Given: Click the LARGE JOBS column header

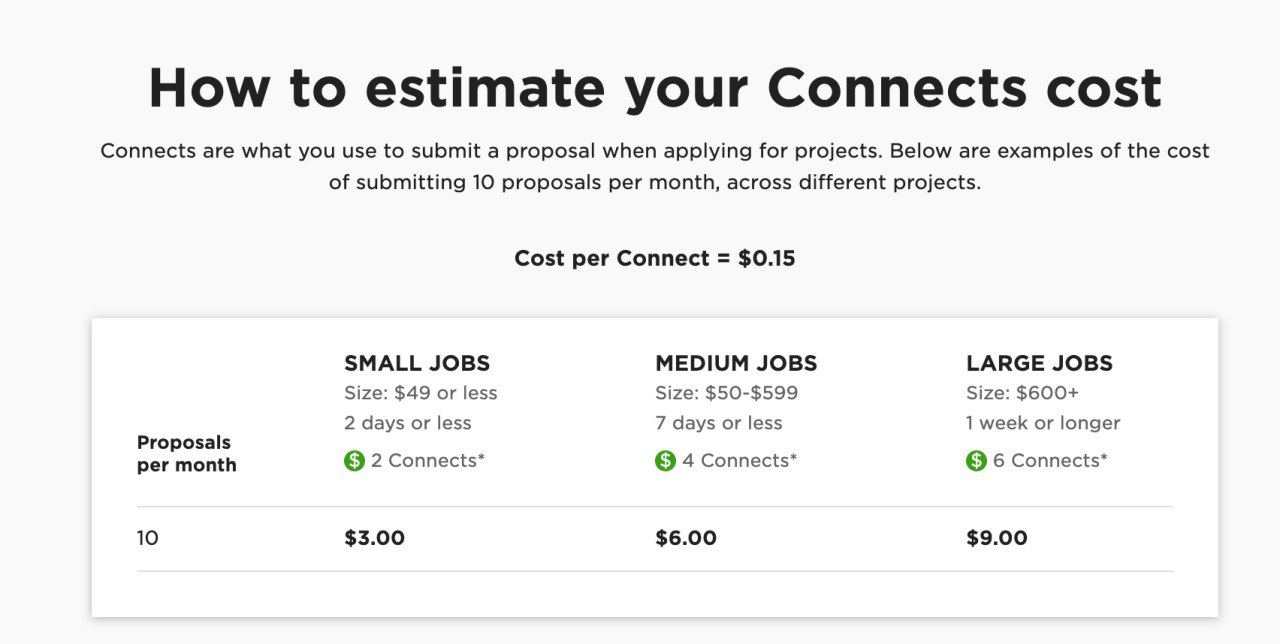Looking at the screenshot, I should (1039, 363).
